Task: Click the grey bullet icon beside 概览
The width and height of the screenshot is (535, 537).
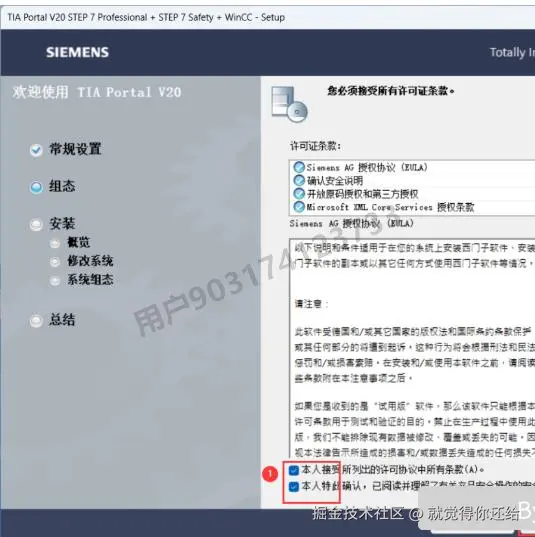Action: click(x=54, y=243)
